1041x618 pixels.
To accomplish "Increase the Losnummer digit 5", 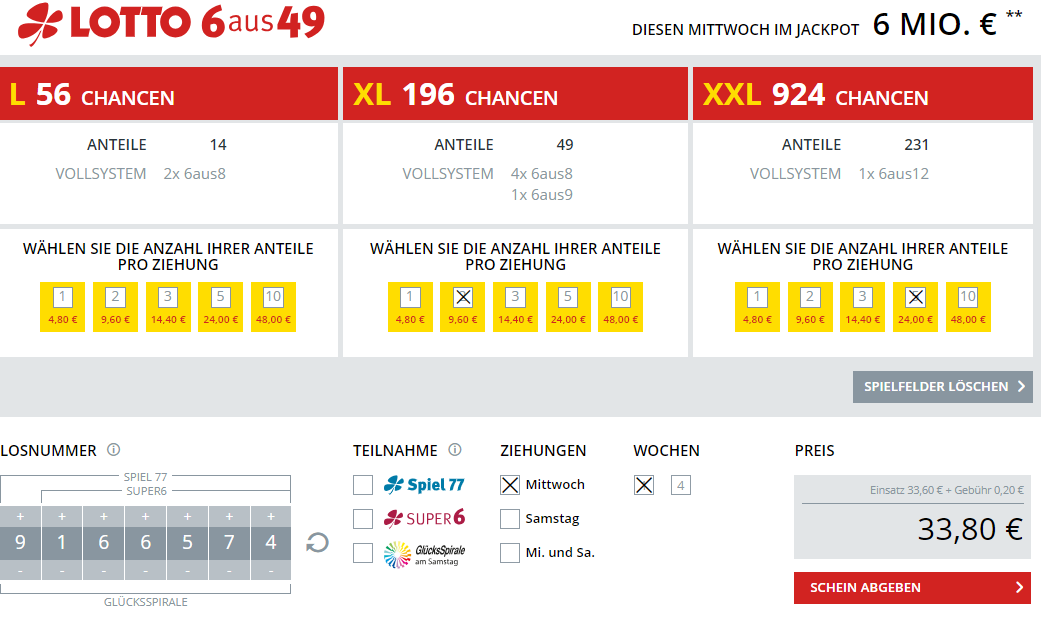I will pyautogui.click(x=187, y=516).
